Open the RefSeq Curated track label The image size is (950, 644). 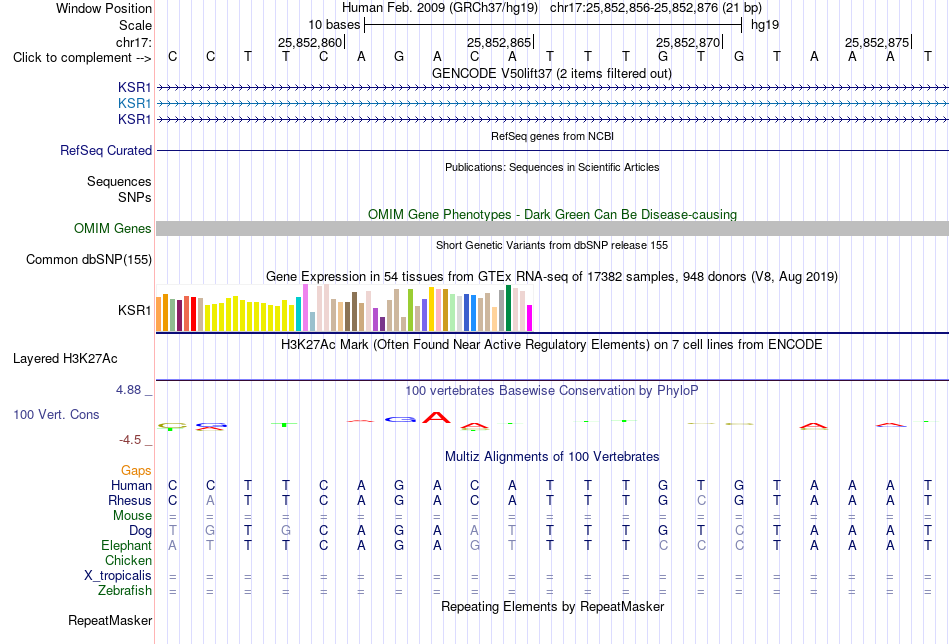pos(105,150)
